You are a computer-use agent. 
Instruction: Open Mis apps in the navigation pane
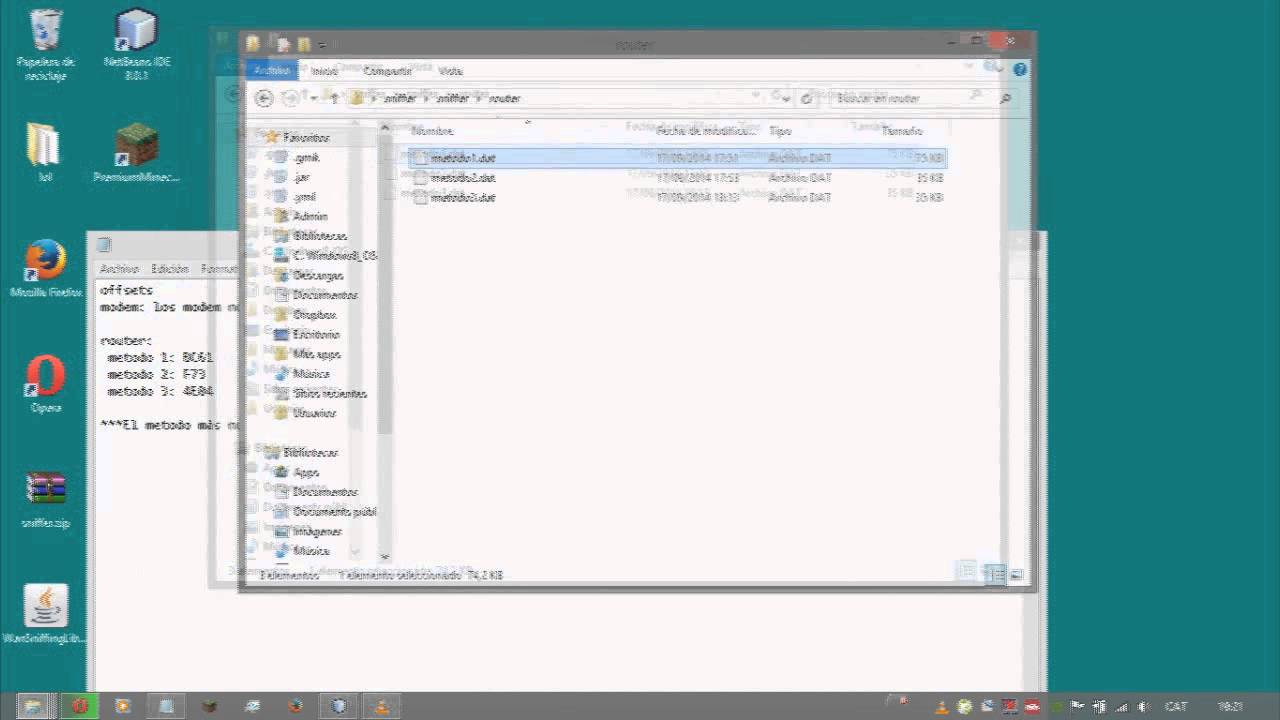tap(316, 354)
